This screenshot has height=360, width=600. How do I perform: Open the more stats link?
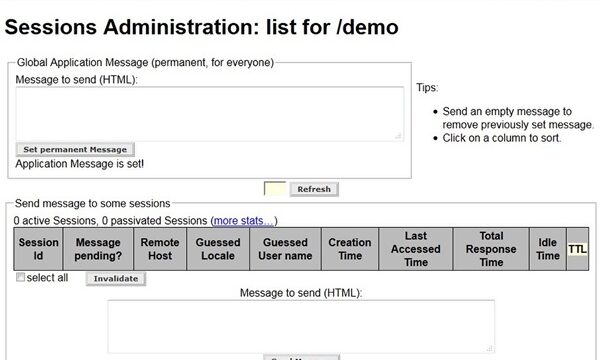click(243, 221)
